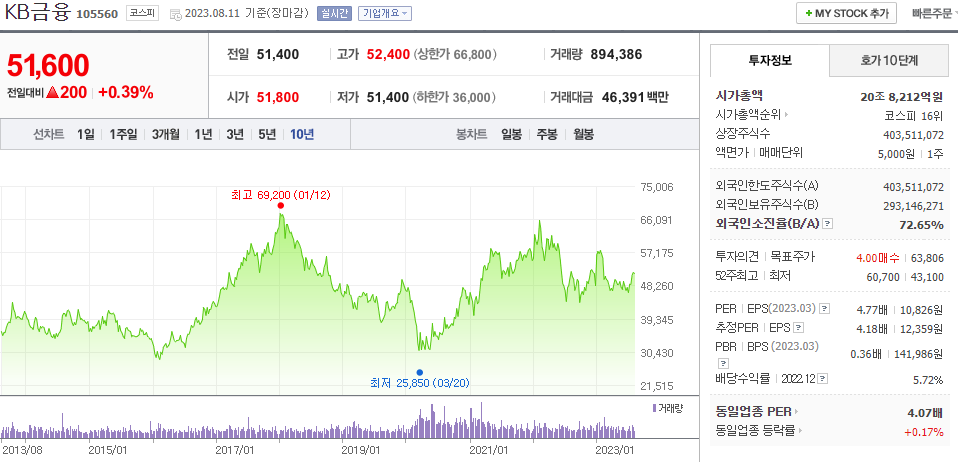Click the target price 63,806

click(927, 258)
